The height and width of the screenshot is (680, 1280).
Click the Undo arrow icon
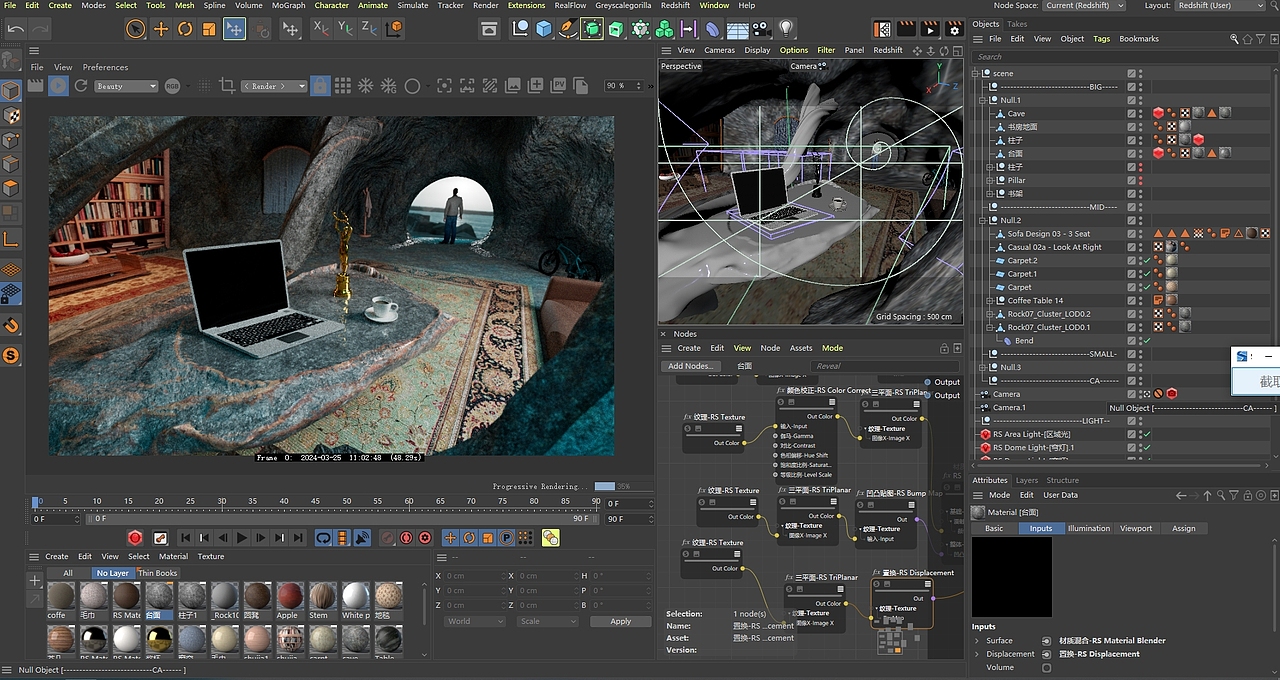click(x=15, y=29)
